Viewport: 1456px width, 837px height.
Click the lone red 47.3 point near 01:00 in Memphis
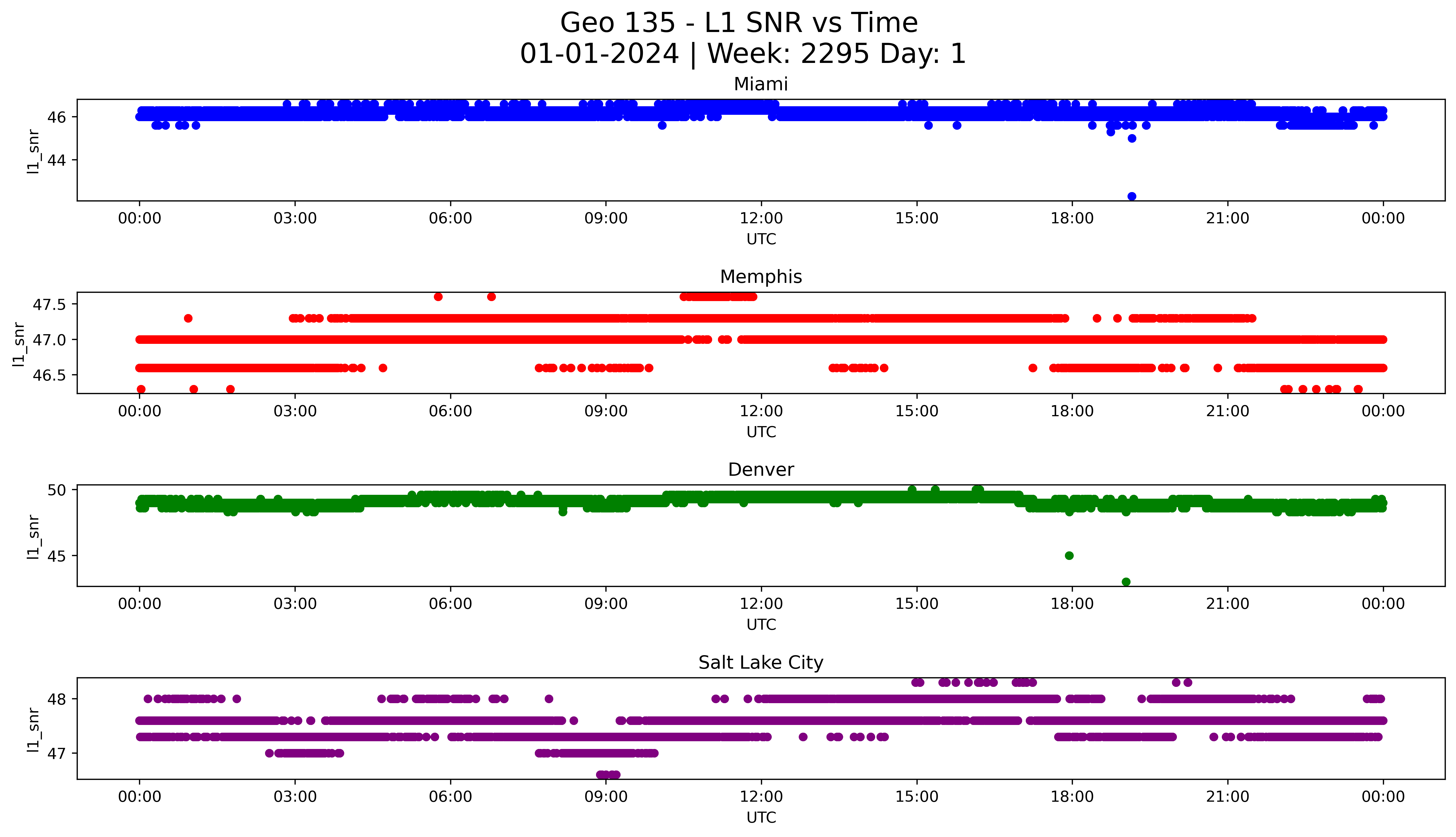(x=188, y=318)
